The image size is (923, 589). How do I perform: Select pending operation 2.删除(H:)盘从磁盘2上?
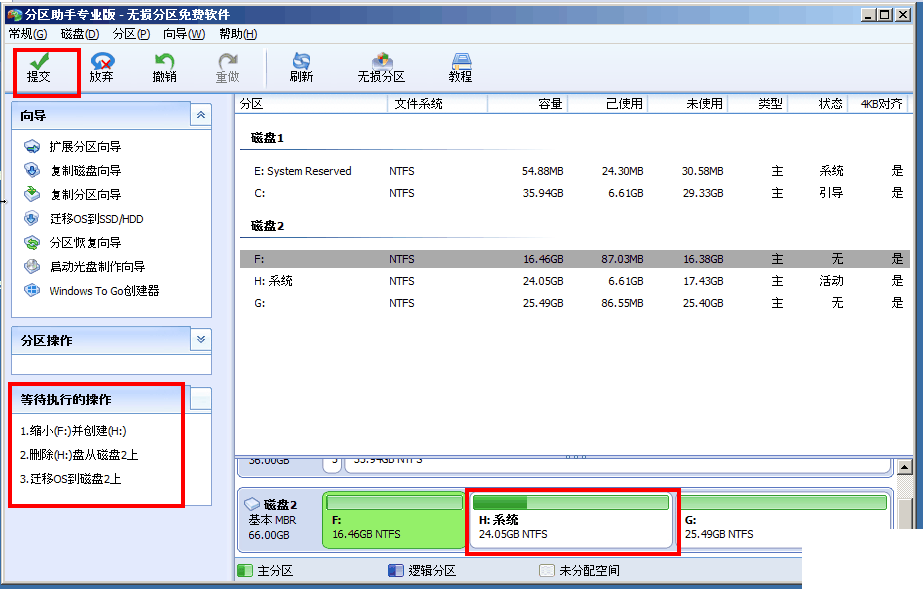pos(79,455)
